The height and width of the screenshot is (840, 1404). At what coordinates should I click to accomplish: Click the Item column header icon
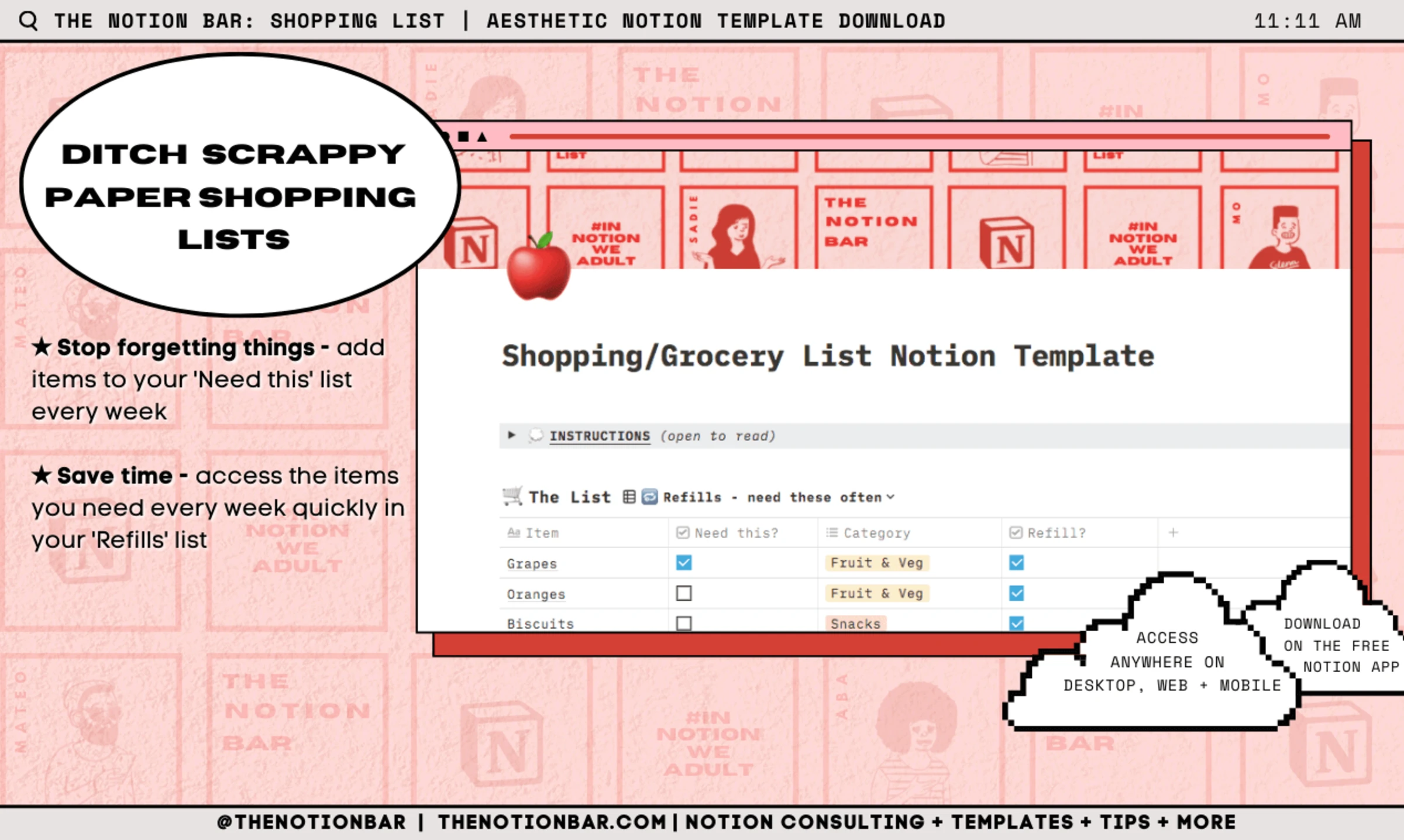[x=511, y=531]
